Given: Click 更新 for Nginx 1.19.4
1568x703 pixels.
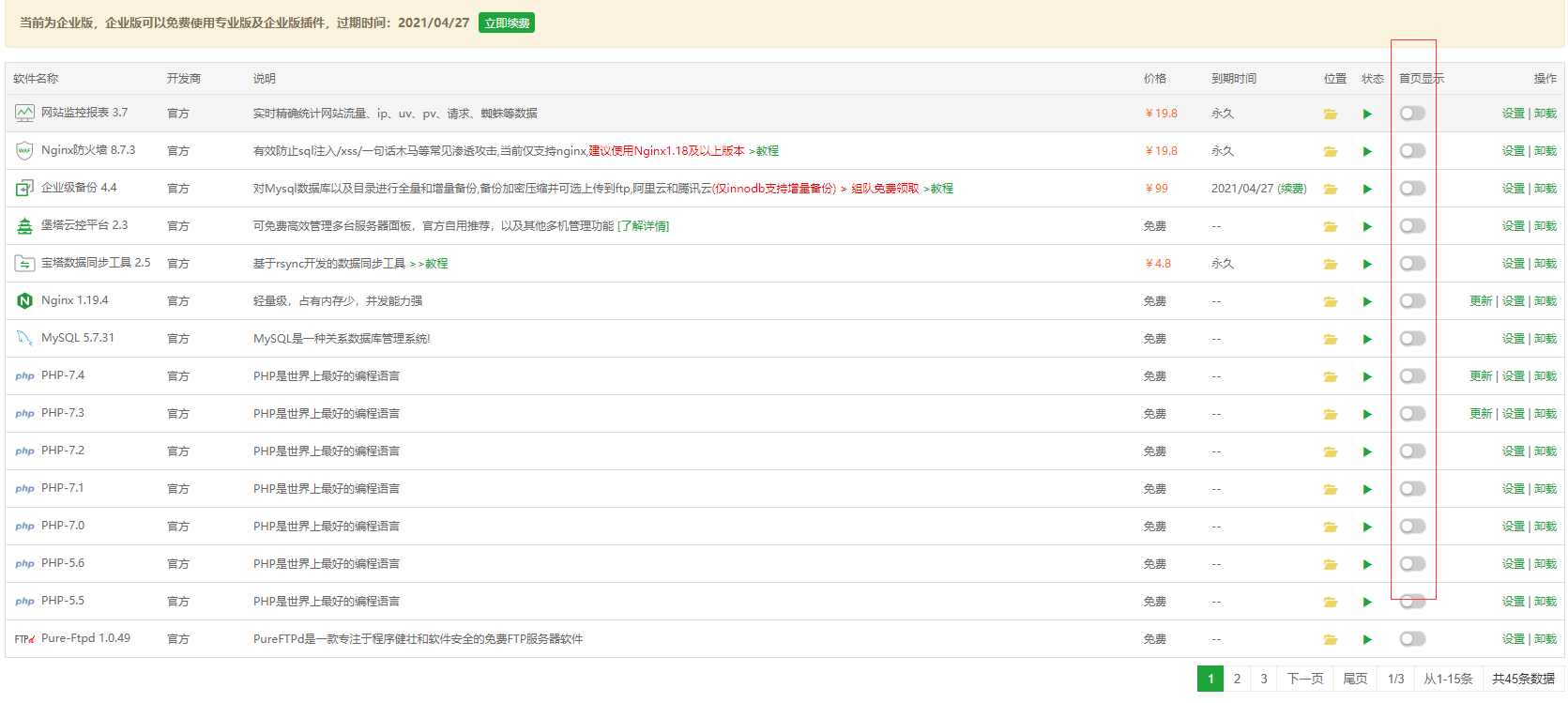Looking at the screenshot, I should click(x=1481, y=301).
